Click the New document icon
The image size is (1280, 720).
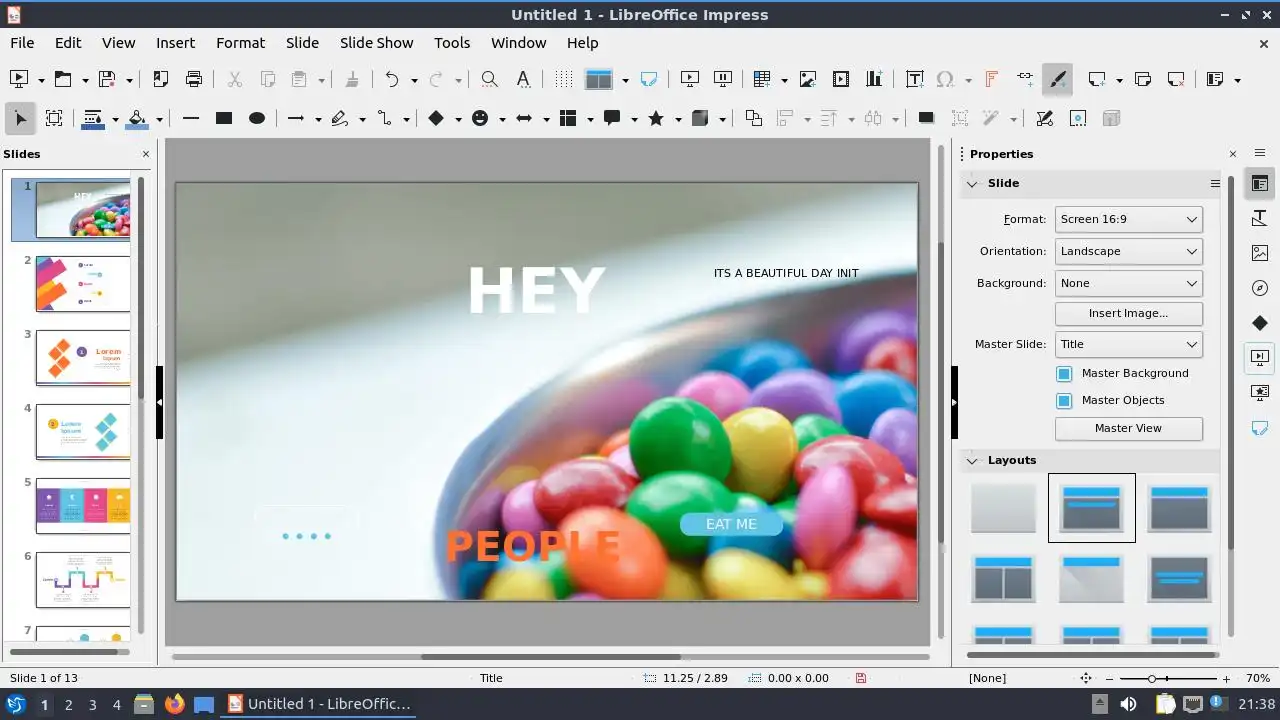click(18, 79)
